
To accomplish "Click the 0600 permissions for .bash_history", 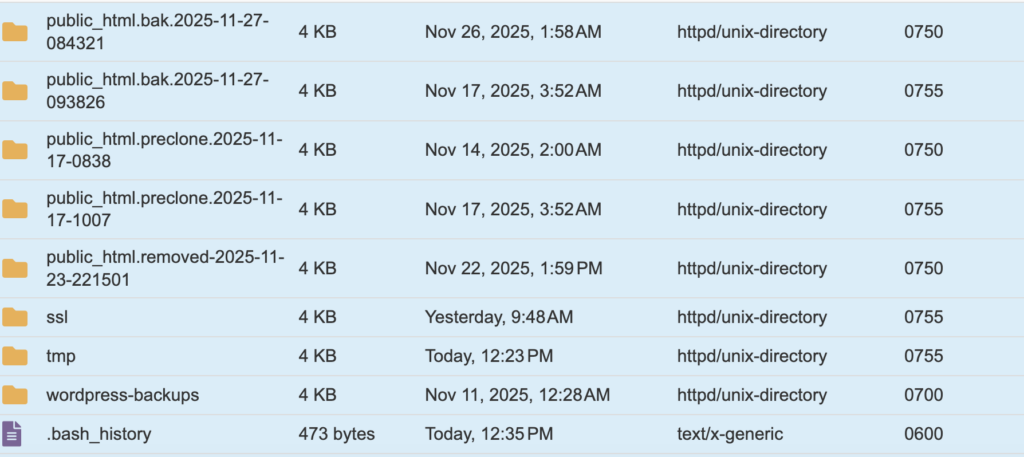I will click(x=923, y=434).
